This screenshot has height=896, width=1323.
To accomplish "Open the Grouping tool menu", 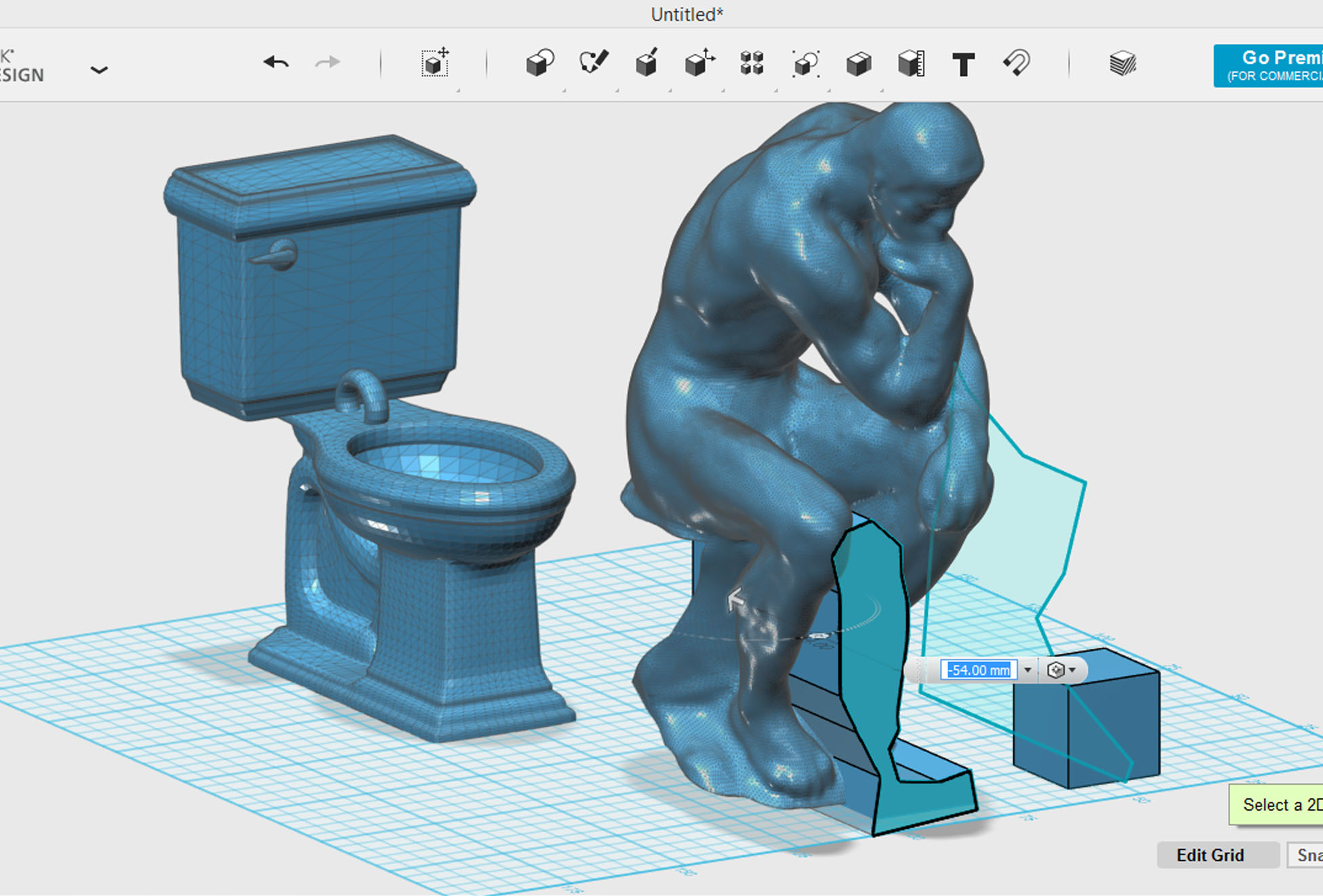I will tap(806, 64).
